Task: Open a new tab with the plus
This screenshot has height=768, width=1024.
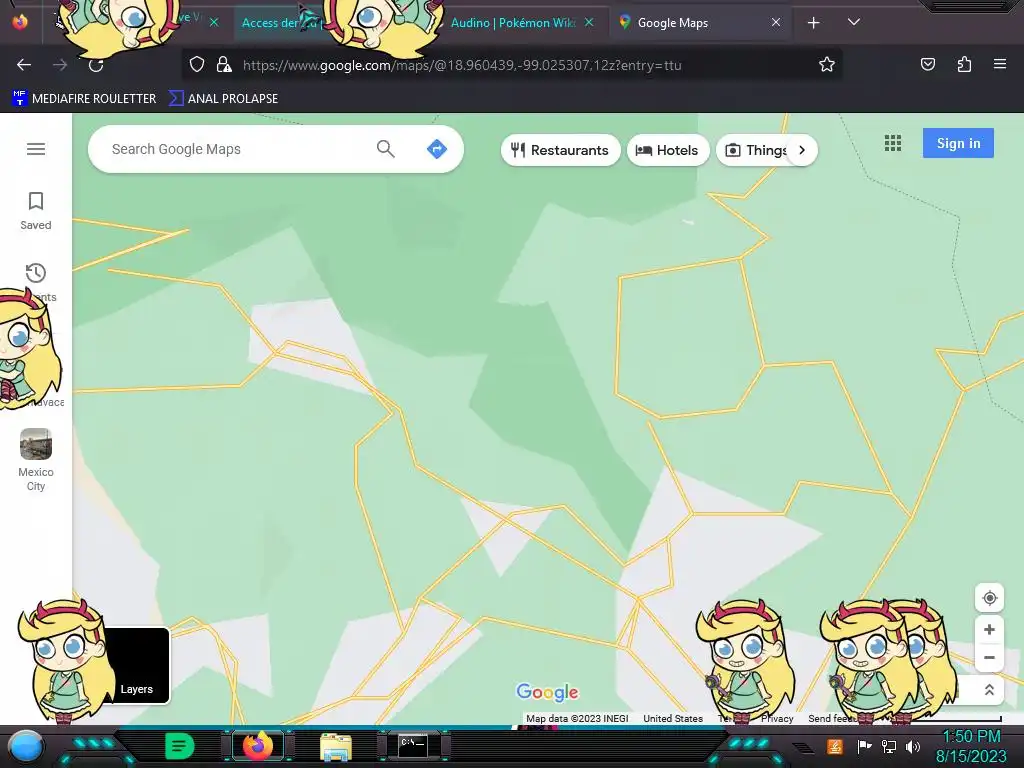Action: click(814, 23)
